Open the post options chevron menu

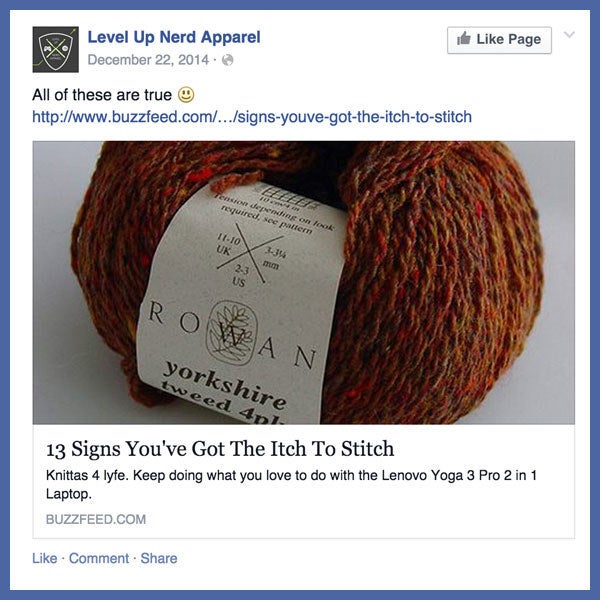tap(569, 35)
